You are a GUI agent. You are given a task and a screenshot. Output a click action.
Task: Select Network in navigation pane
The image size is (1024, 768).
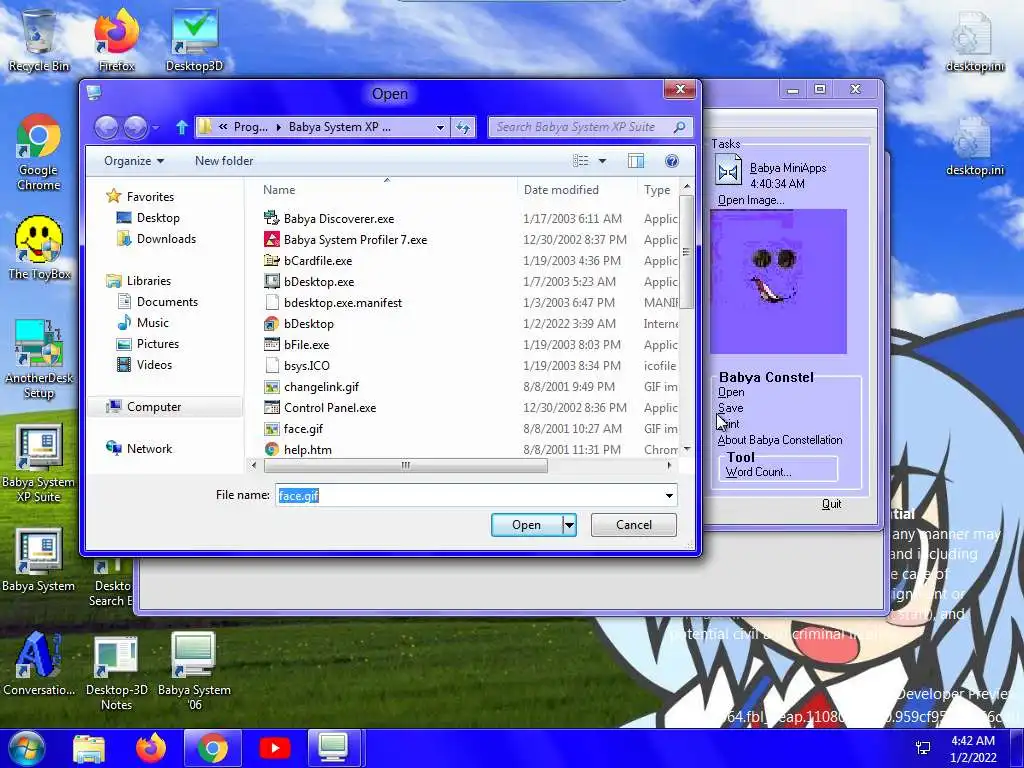(x=149, y=448)
